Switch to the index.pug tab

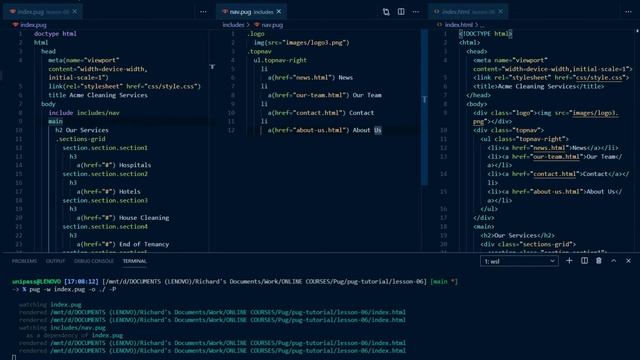pyautogui.click(x=43, y=11)
